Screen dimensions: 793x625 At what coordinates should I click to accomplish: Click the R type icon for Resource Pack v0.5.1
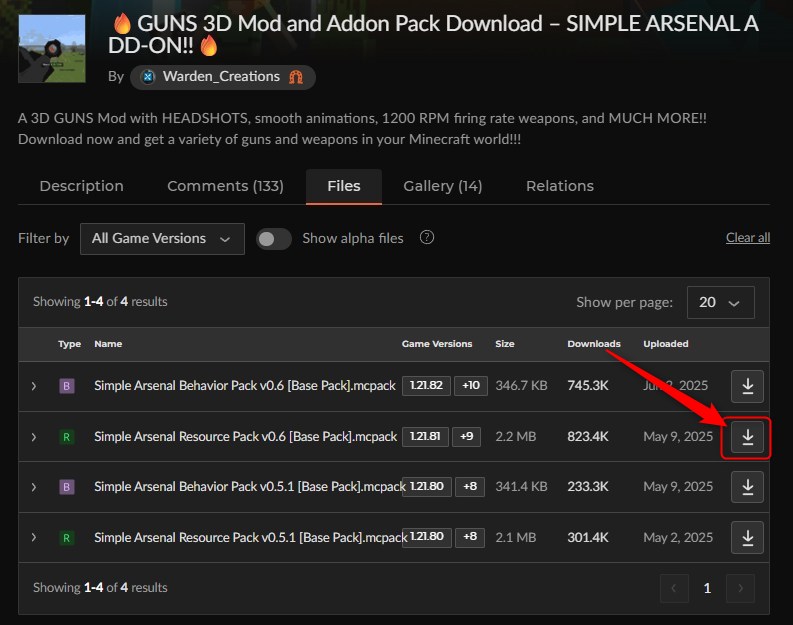click(x=67, y=538)
